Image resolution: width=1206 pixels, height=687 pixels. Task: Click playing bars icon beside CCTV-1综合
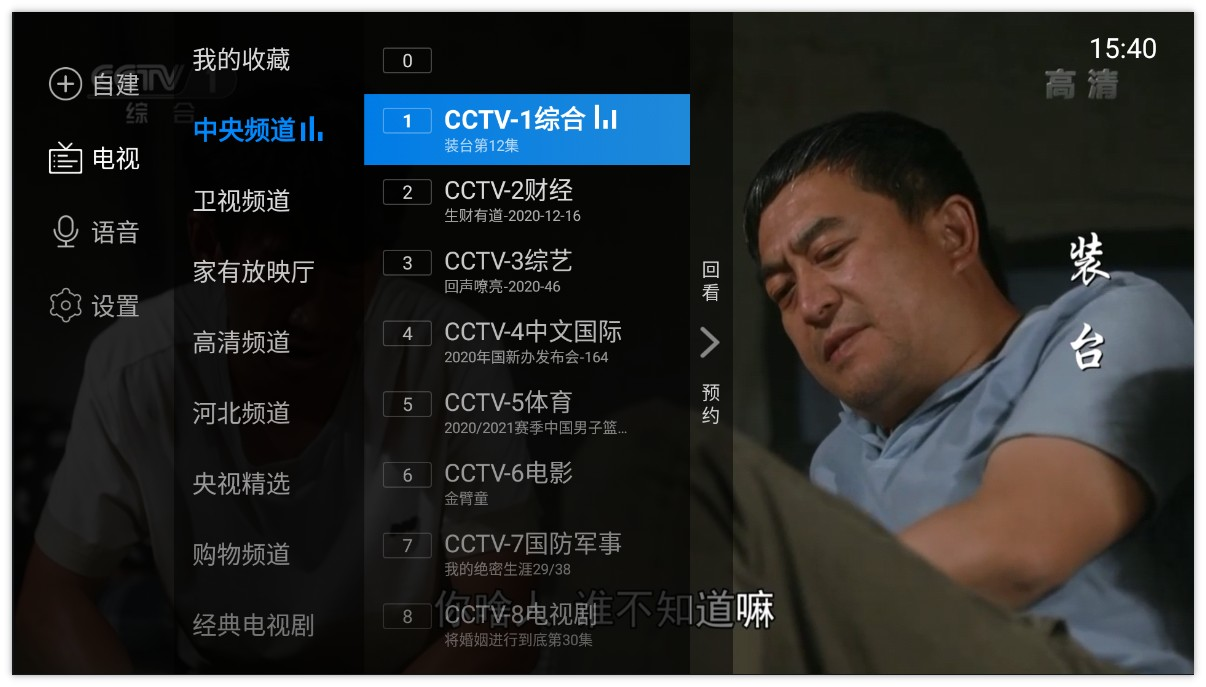coord(605,118)
